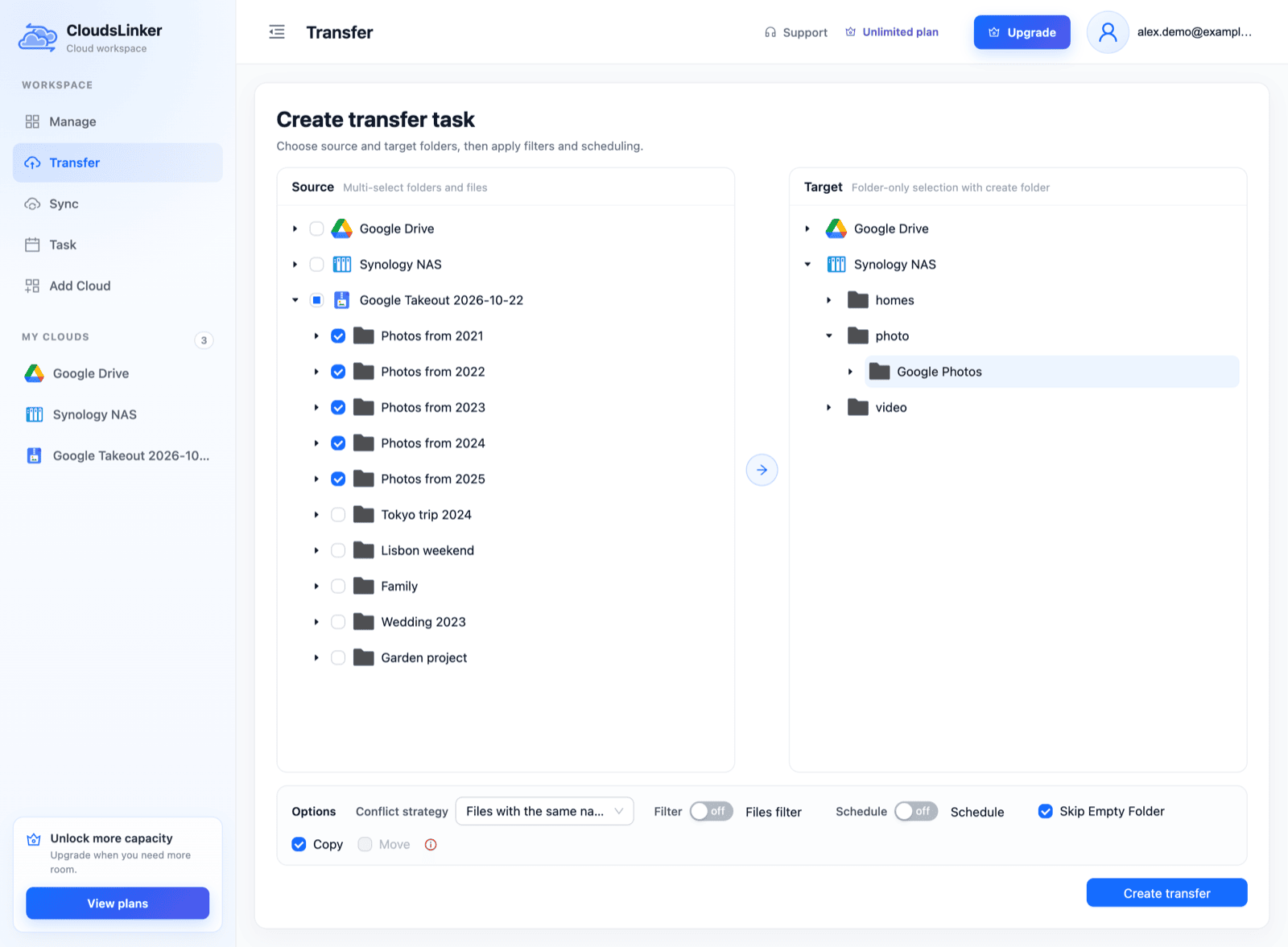Click the red info icon beside Move
Screen dimensions: 1288x947
point(431,845)
